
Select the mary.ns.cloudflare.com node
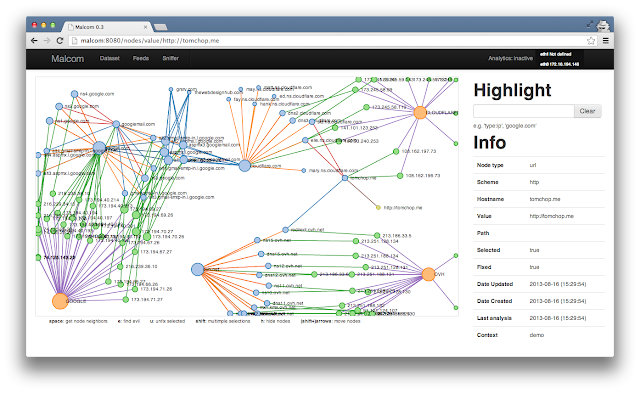[x=304, y=171]
